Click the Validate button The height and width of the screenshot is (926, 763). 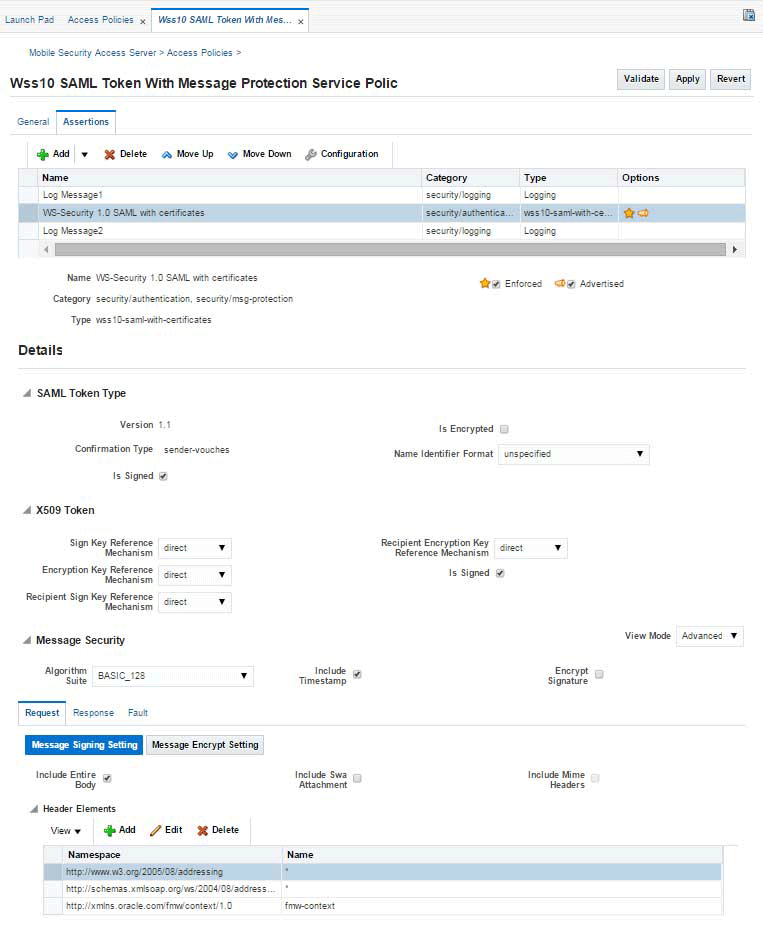[x=641, y=79]
